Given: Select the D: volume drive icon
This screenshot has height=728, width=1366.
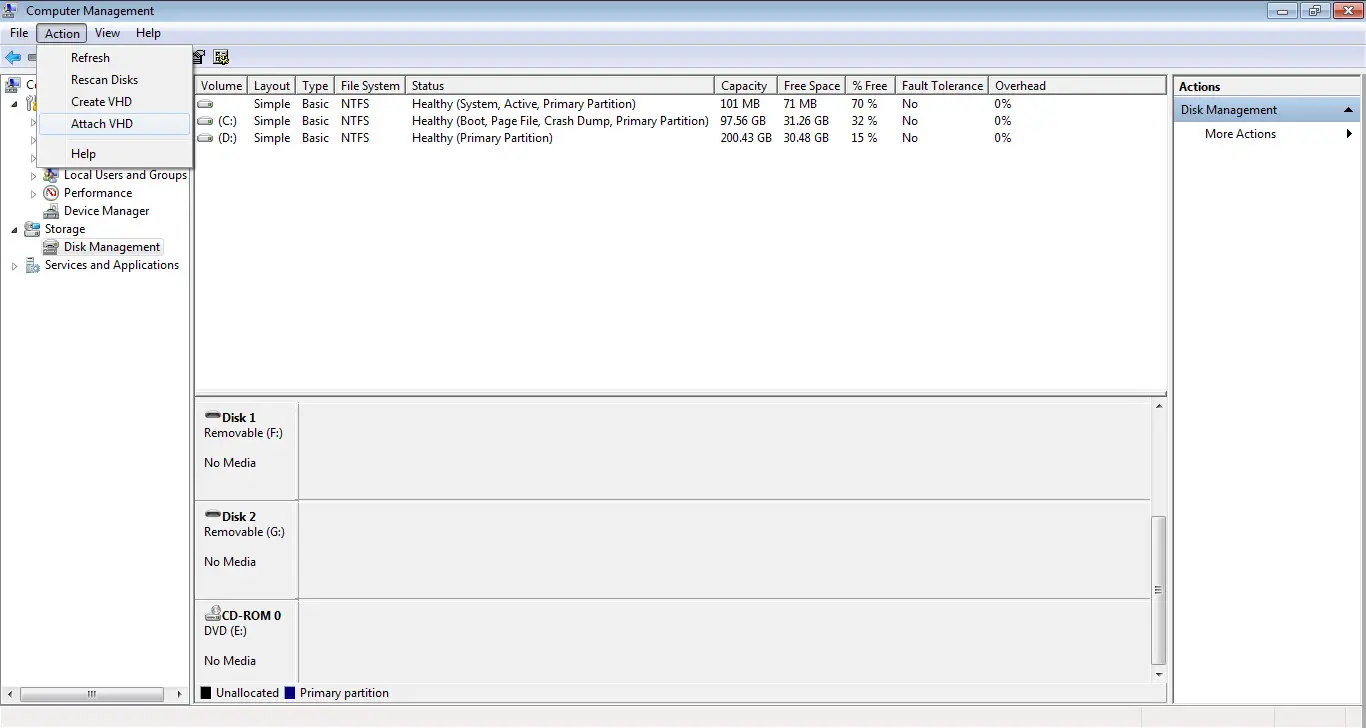Looking at the screenshot, I should 205,138.
